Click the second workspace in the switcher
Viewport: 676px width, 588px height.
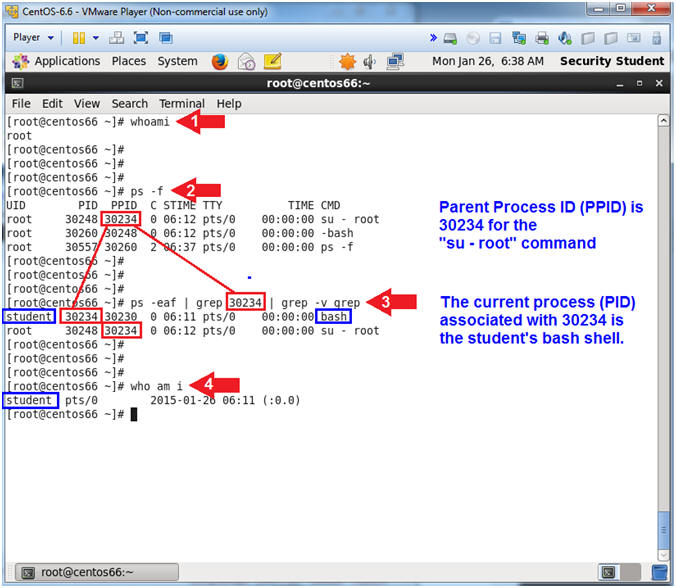(x=630, y=572)
